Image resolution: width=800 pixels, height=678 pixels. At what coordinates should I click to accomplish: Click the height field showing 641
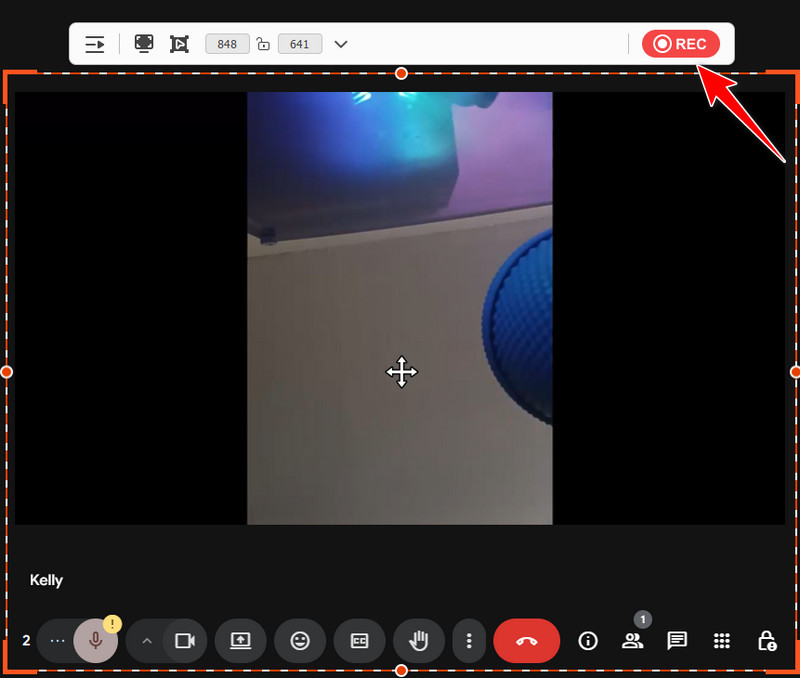pos(299,44)
